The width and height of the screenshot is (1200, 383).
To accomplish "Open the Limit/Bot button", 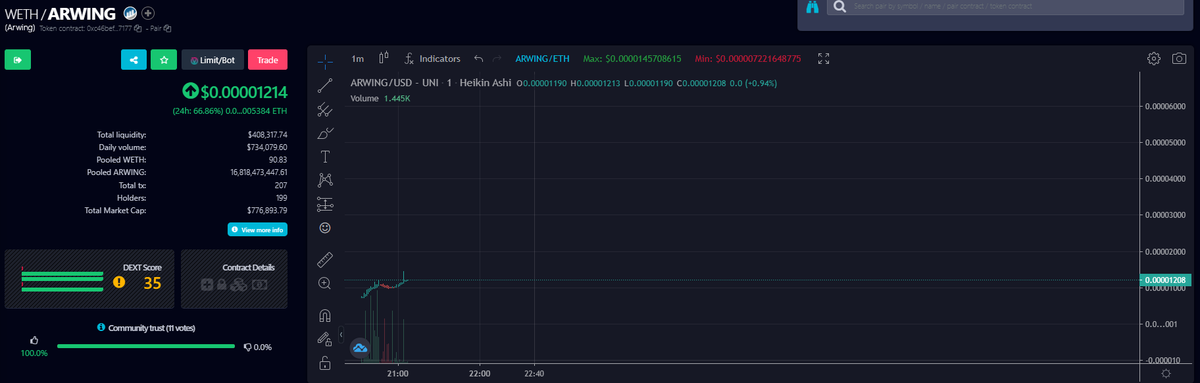I will [212, 60].
